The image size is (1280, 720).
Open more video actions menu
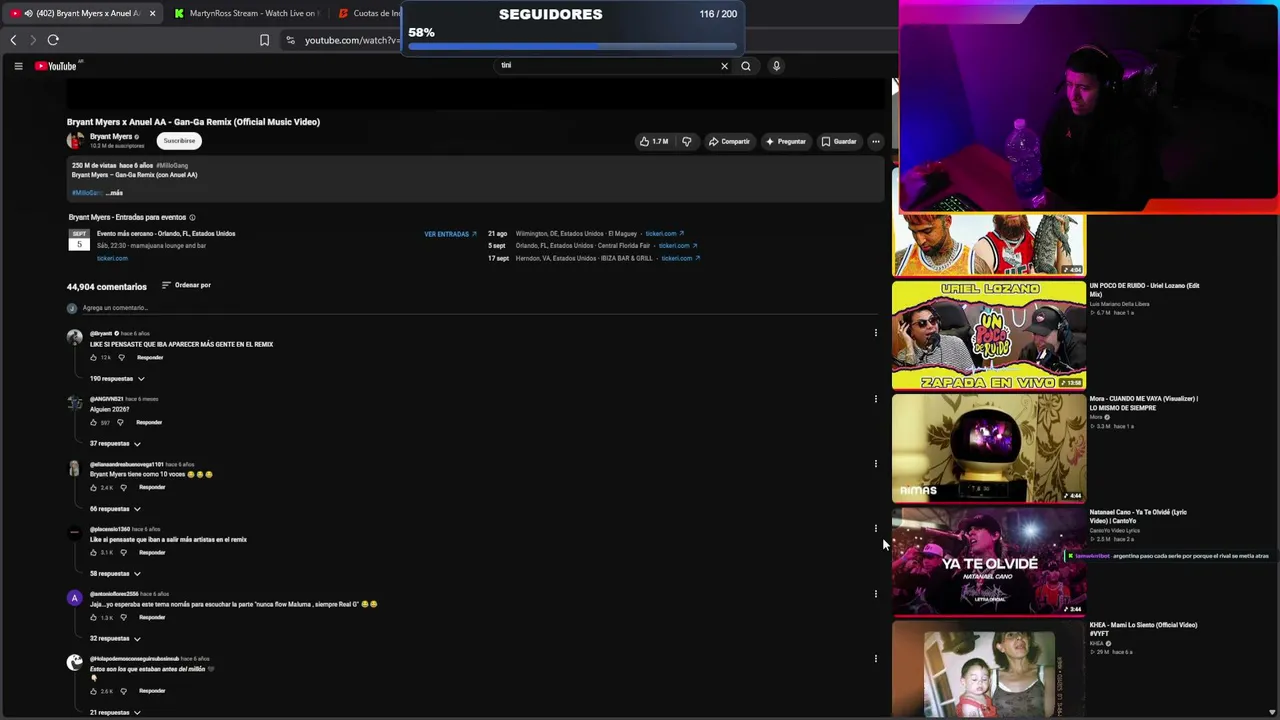pyautogui.click(x=876, y=142)
